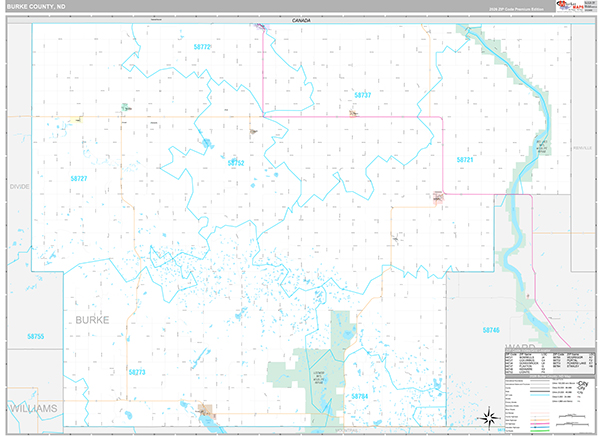
Task: Click the "2026 ZIP Code Premium Edition" label
Action: pos(516,9)
